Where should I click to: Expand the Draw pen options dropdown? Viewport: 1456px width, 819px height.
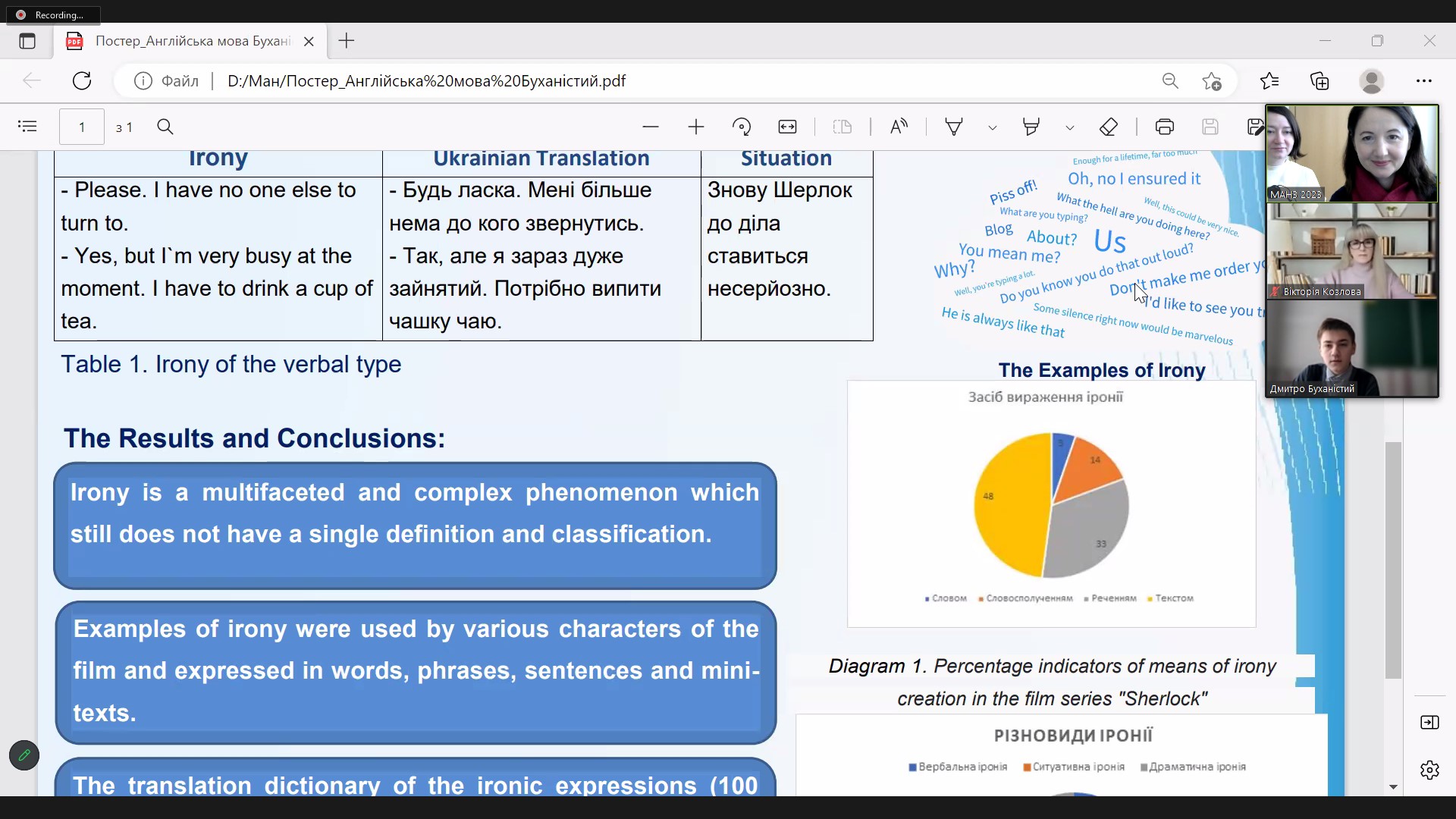point(993,127)
